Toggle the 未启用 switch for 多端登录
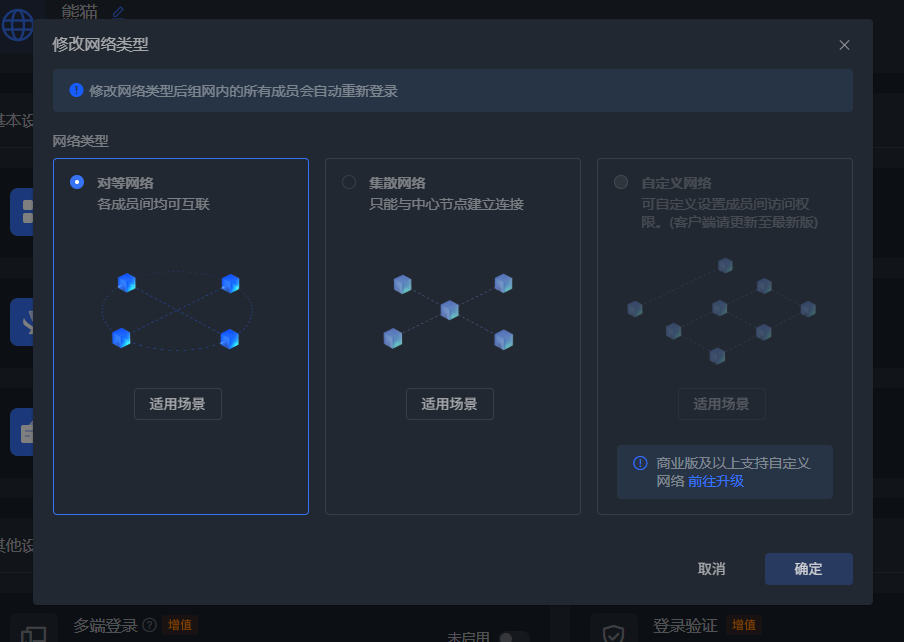 [x=514, y=637]
